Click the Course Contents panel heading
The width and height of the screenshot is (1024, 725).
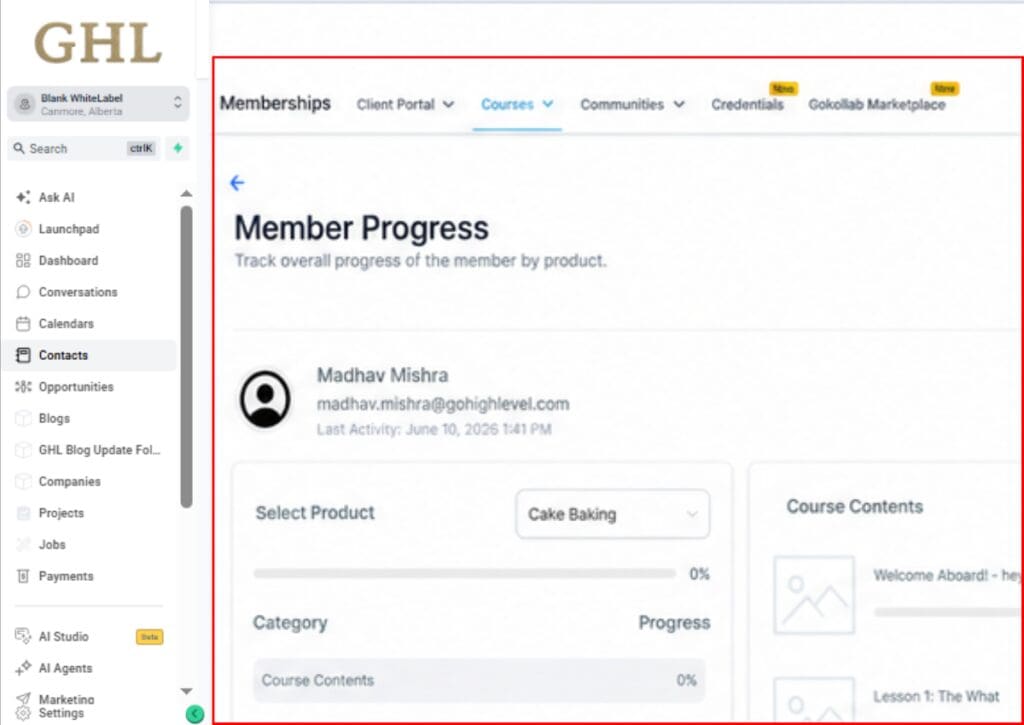click(854, 506)
